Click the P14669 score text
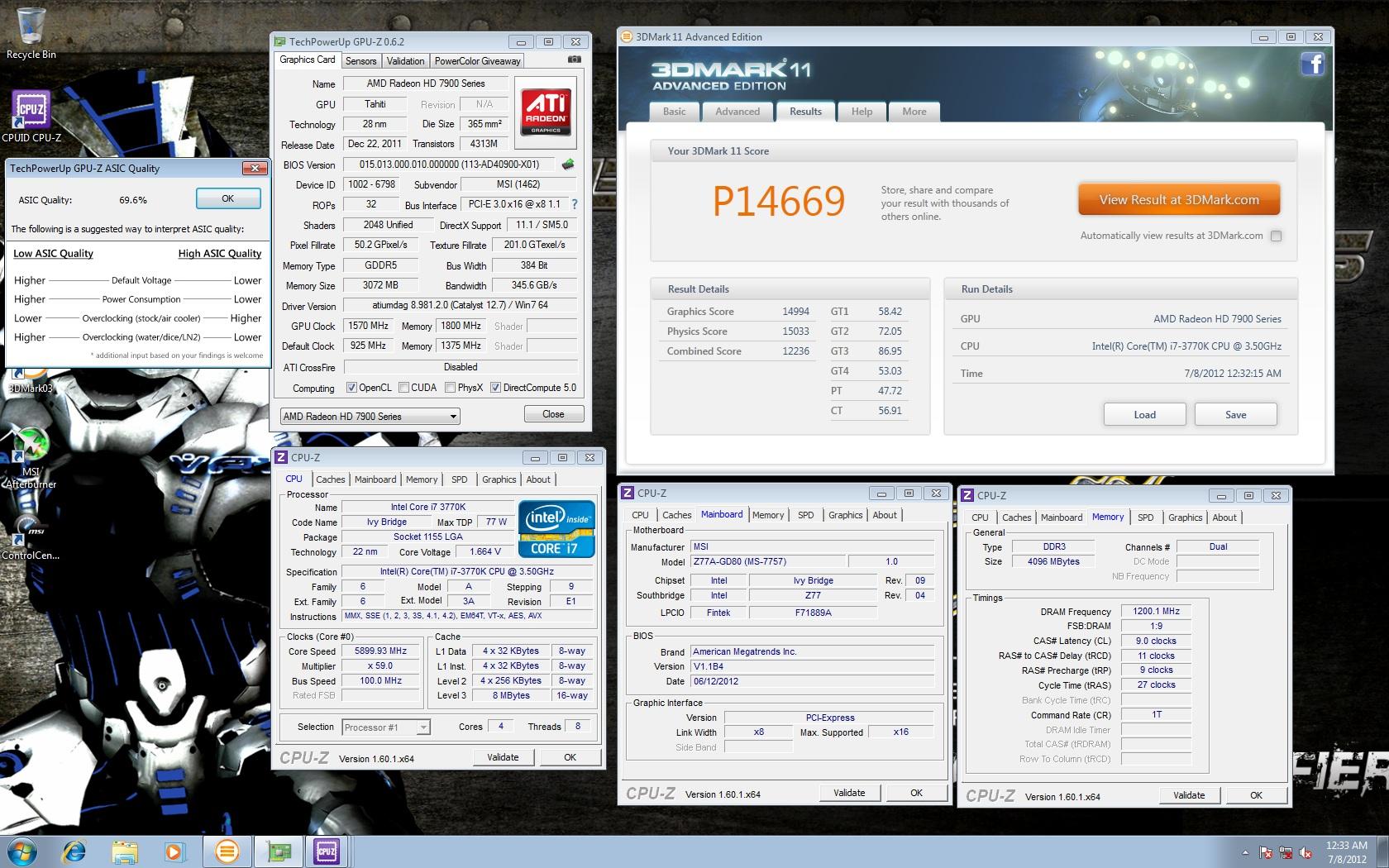Screen dimensions: 1389x868 [x=779, y=201]
